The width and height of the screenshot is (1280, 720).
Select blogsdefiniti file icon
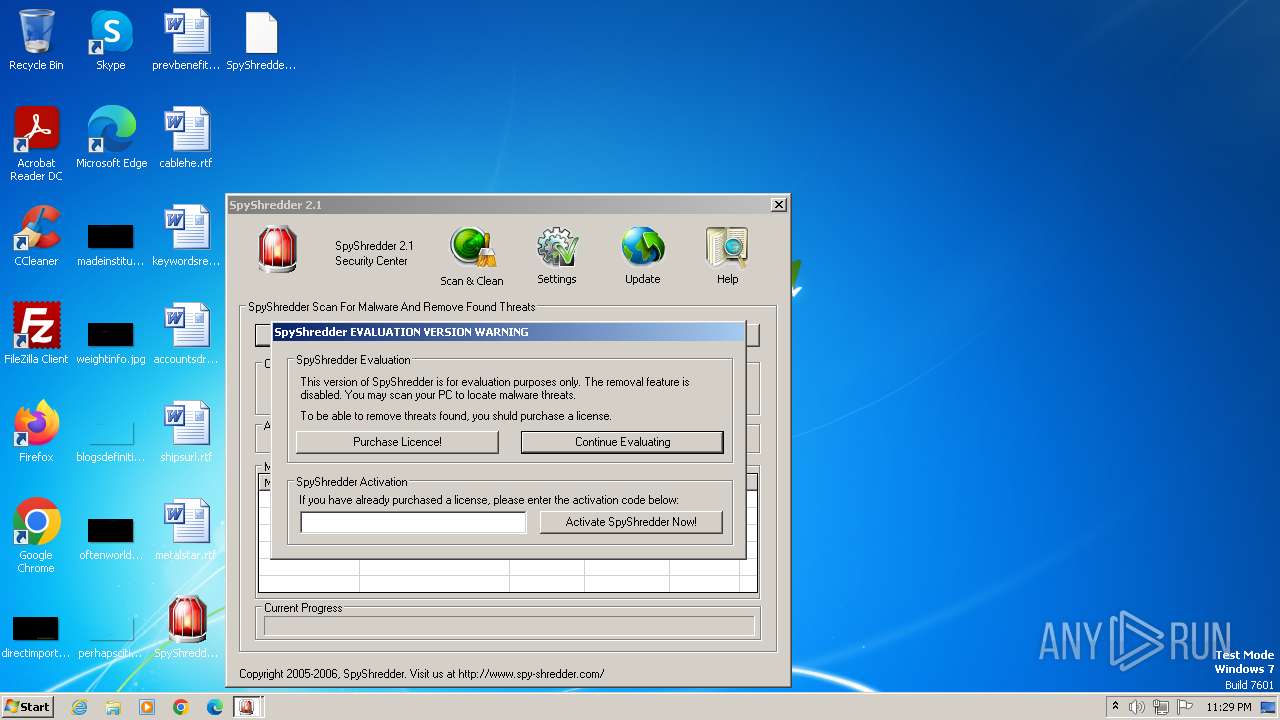[x=111, y=440]
